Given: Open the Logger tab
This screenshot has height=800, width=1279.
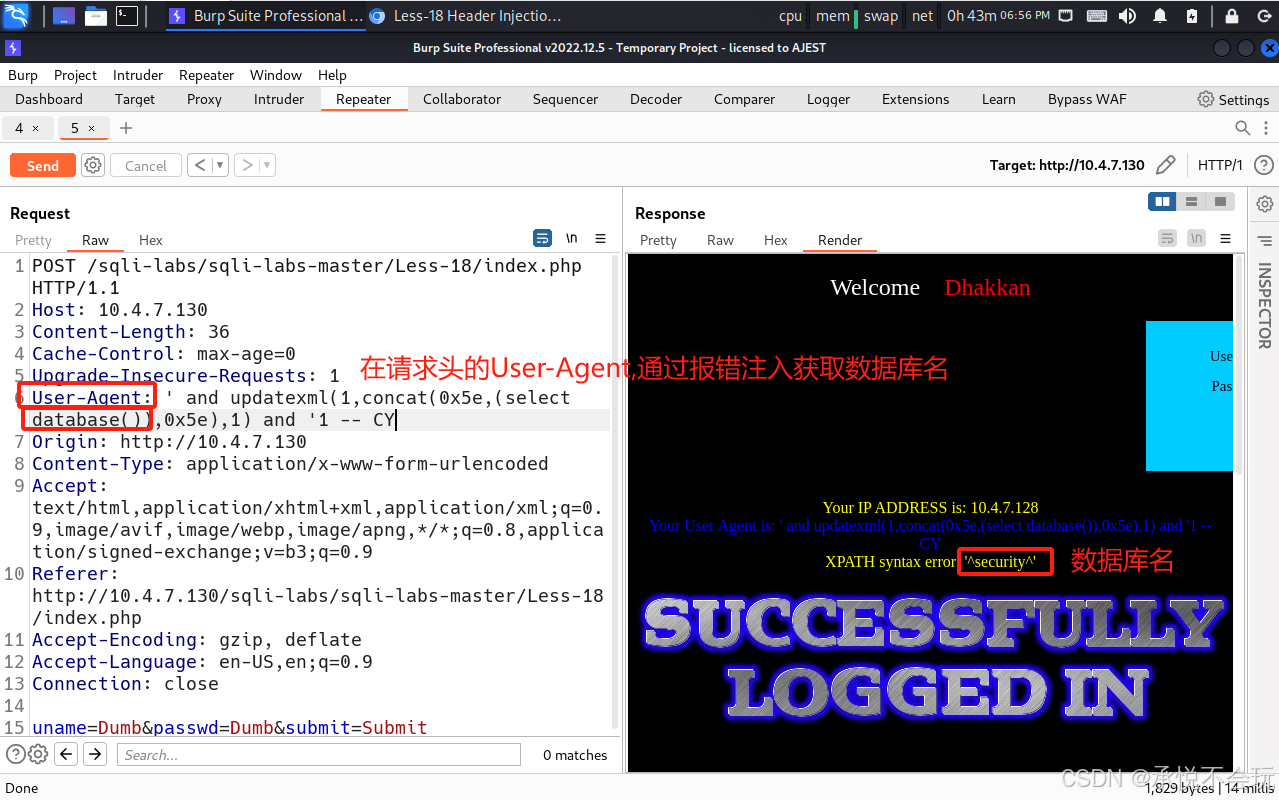Looking at the screenshot, I should pyautogui.click(x=828, y=99).
